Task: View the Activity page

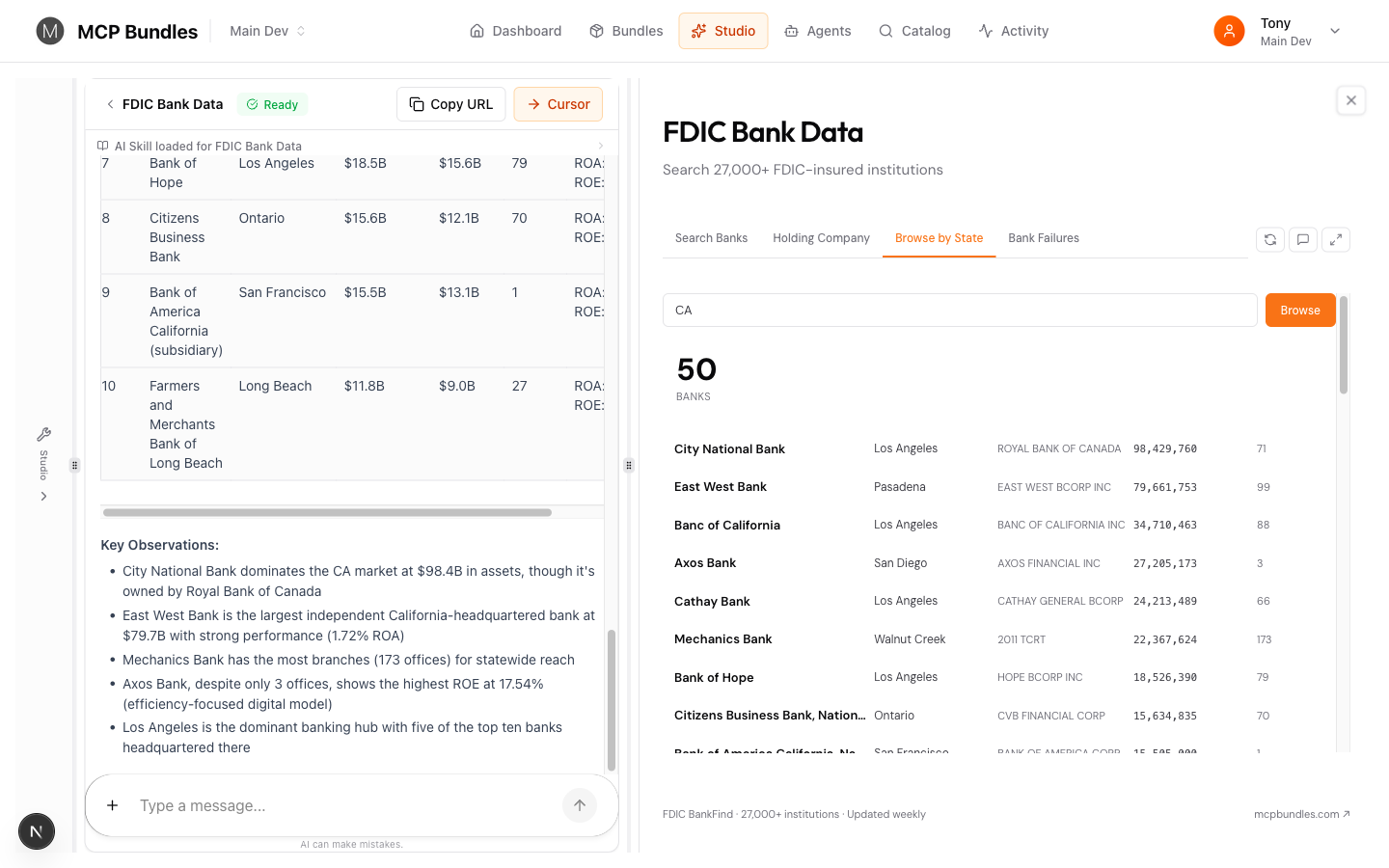Action: 1013,31
